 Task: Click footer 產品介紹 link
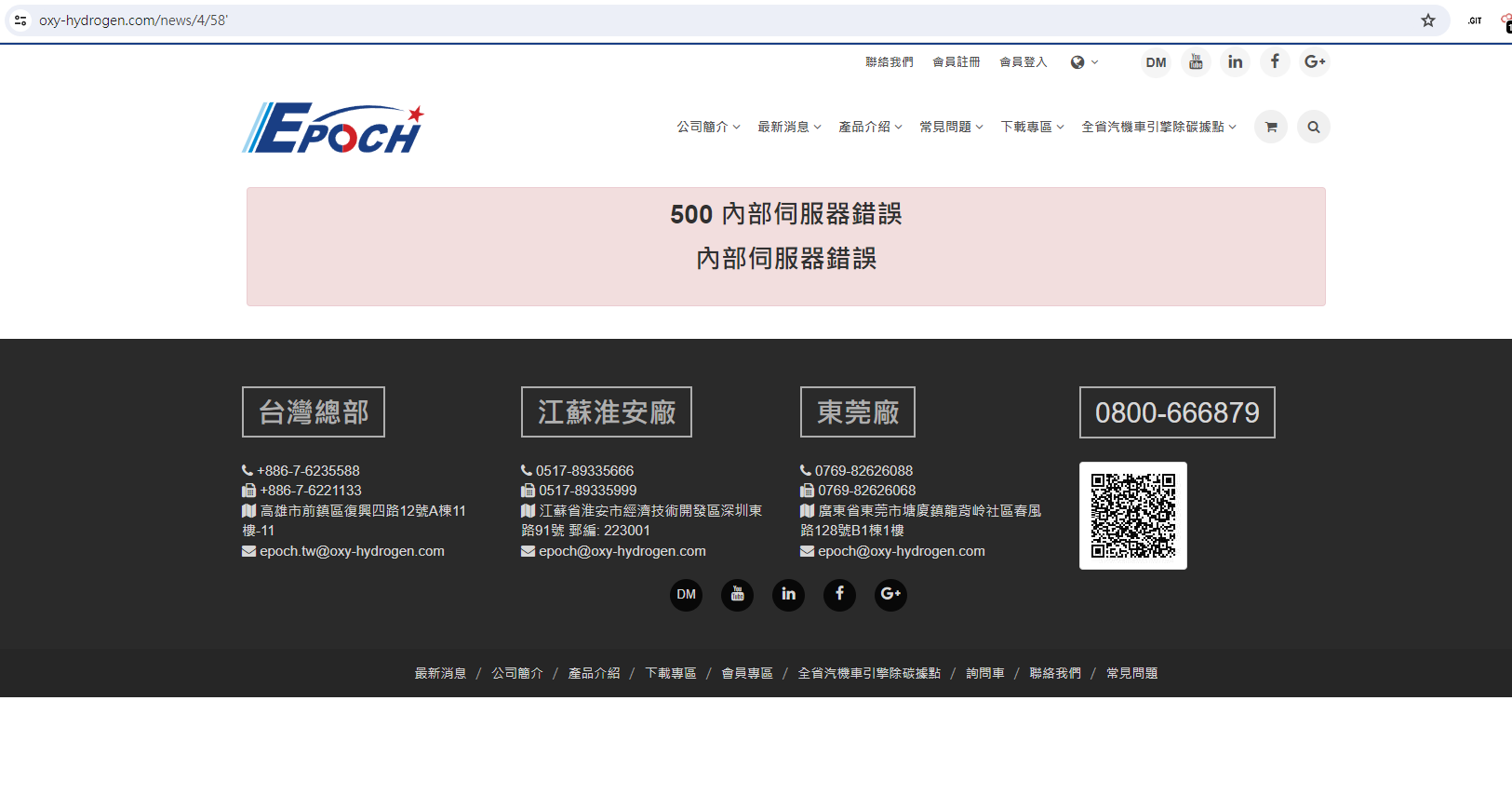tap(594, 673)
